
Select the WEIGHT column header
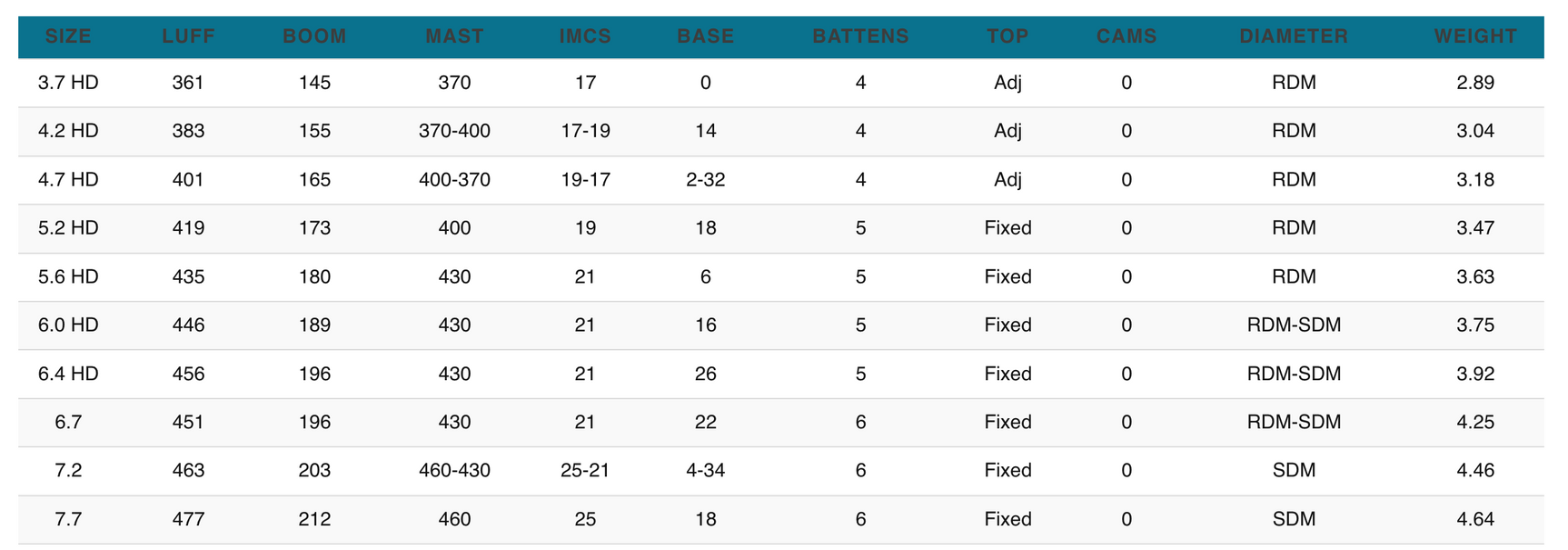[x=1475, y=36]
